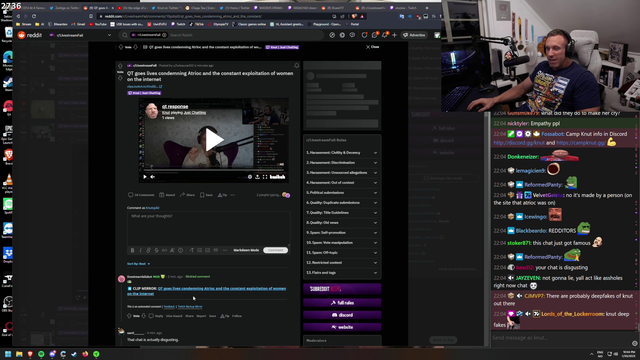Open the YouTube bookmark
640x360 pixels.
point(98,24)
